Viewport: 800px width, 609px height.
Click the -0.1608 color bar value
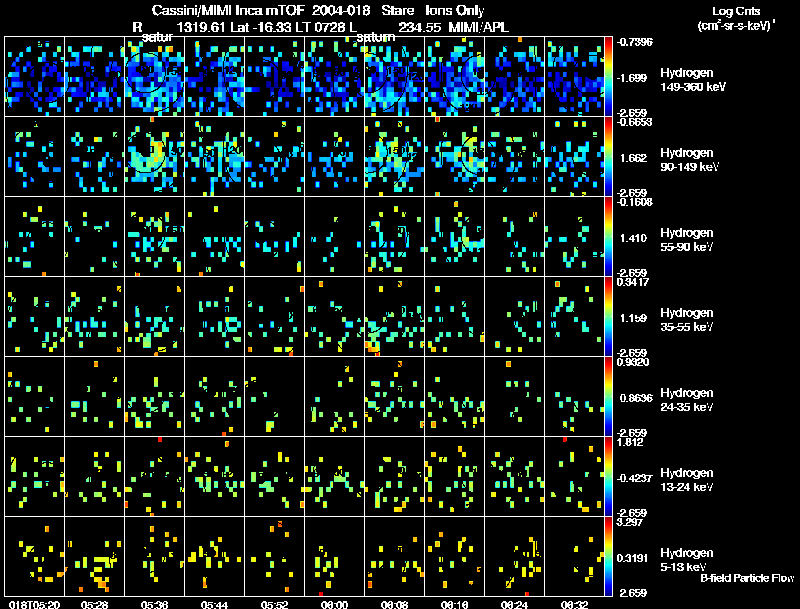click(634, 201)
